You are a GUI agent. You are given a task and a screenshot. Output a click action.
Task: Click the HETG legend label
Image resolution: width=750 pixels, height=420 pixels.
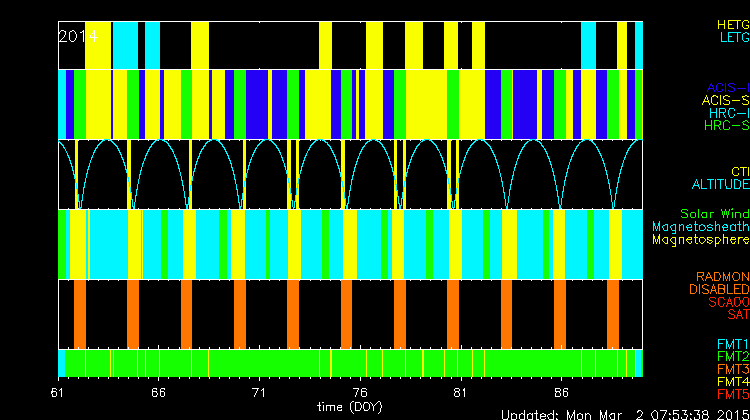[x=731, y=23]
